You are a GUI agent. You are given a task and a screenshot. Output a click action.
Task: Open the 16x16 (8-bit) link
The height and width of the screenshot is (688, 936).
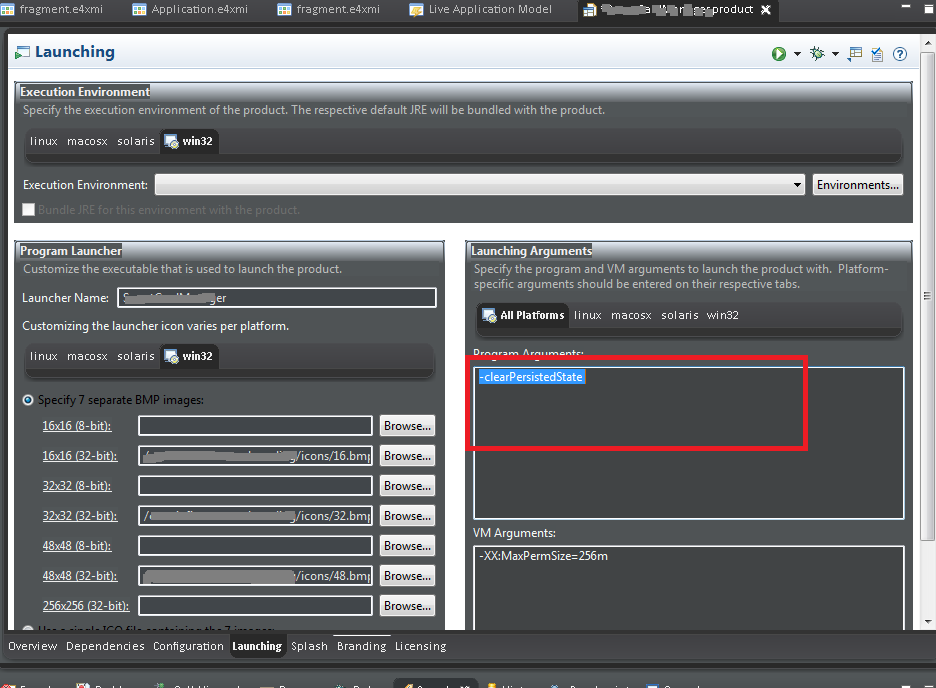coord(76,426)
